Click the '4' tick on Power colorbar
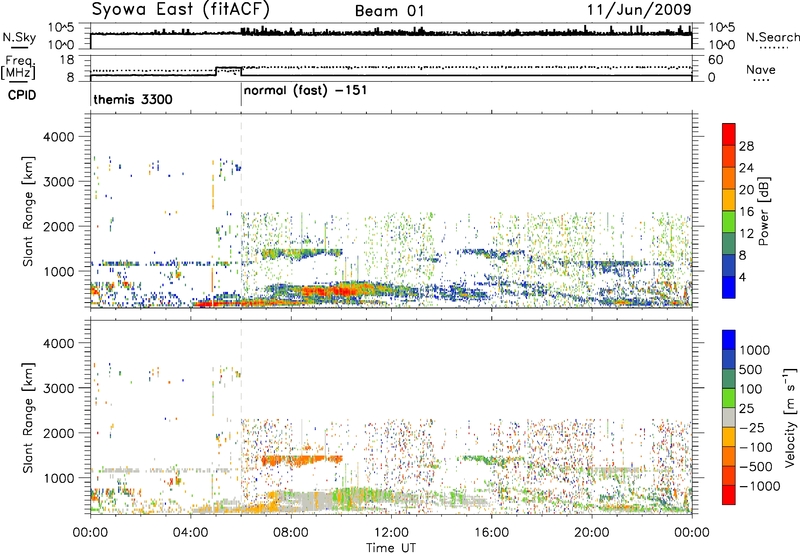The width and height of the screenshot is (800, 554). pyautogui.click(x=742, y=278)
